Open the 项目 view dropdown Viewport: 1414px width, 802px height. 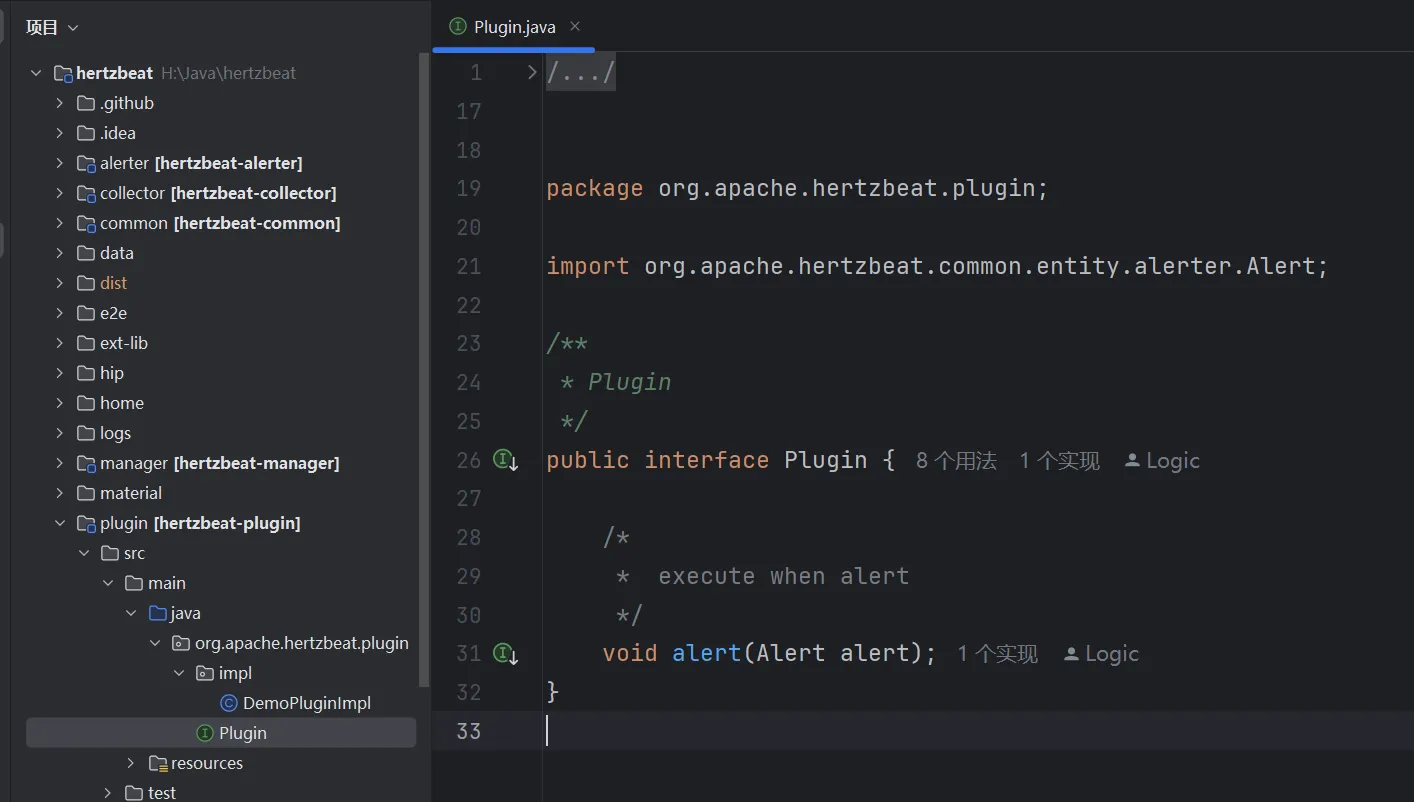(52, 28)
